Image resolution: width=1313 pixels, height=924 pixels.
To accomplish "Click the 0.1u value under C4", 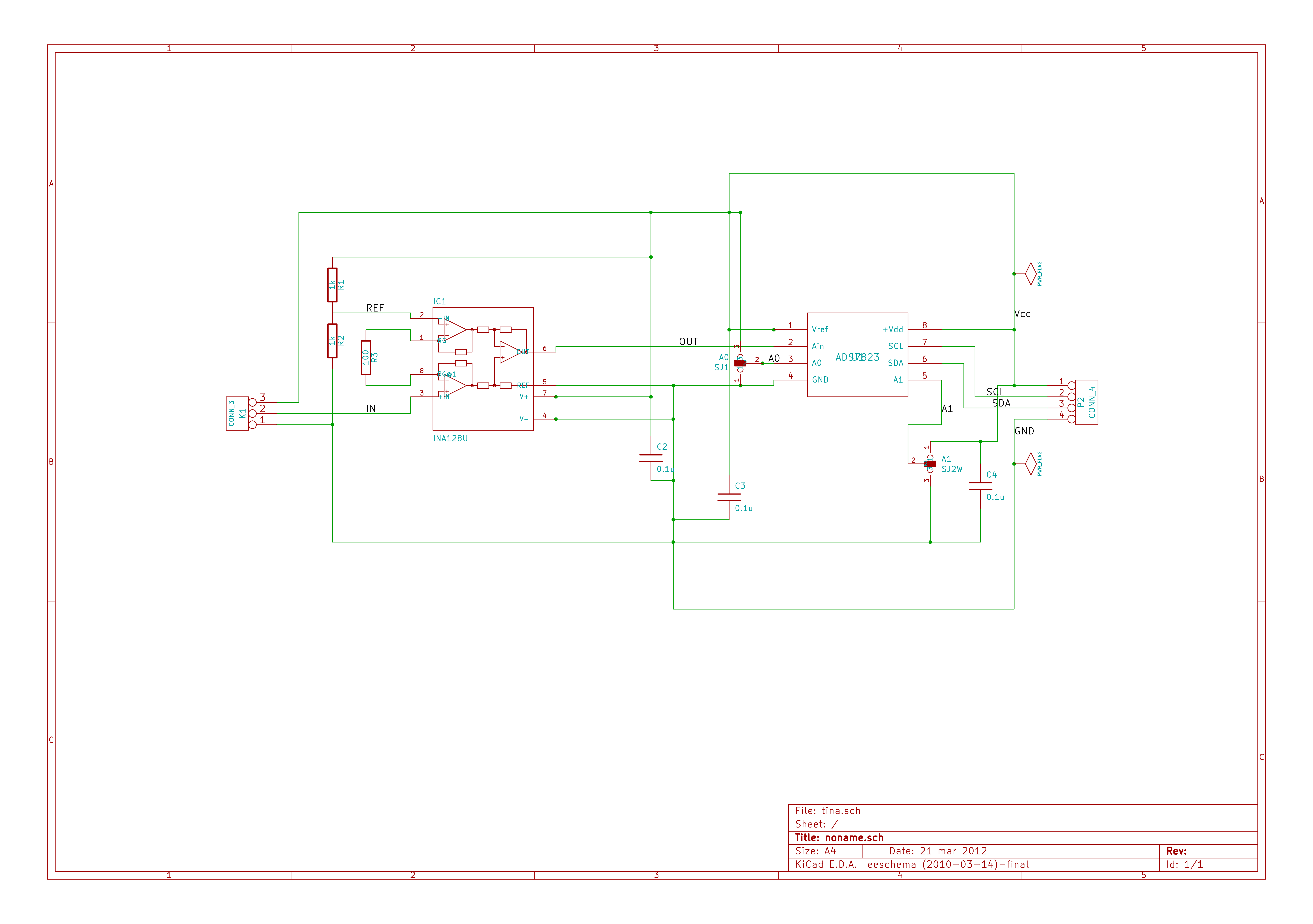I will click(x=995, y=497).
